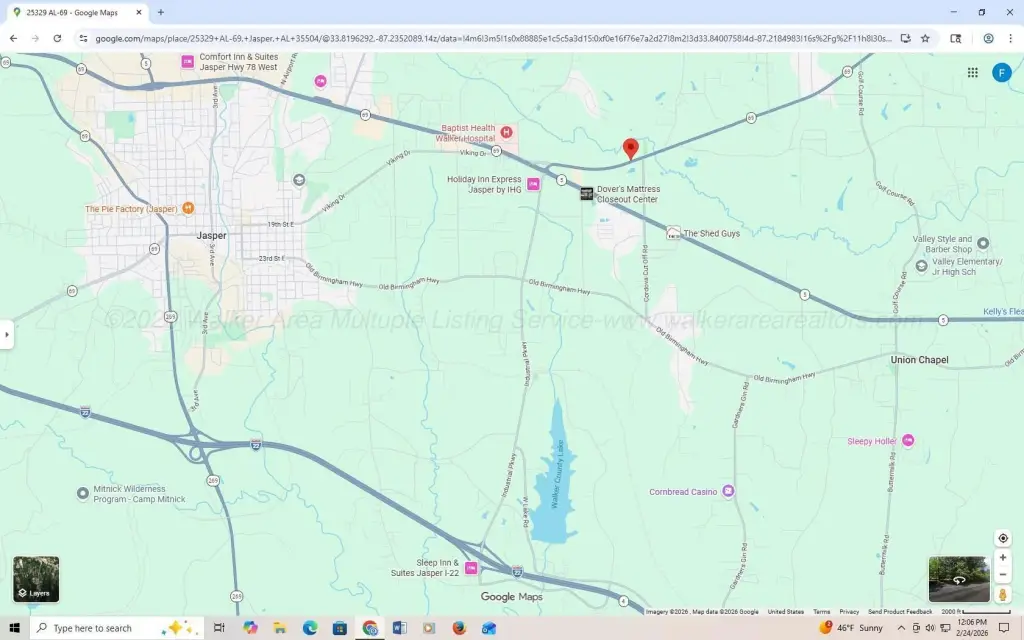
Task: Click Baptist Health Walker Hospital marker
Action: click(x=507, y=133)
